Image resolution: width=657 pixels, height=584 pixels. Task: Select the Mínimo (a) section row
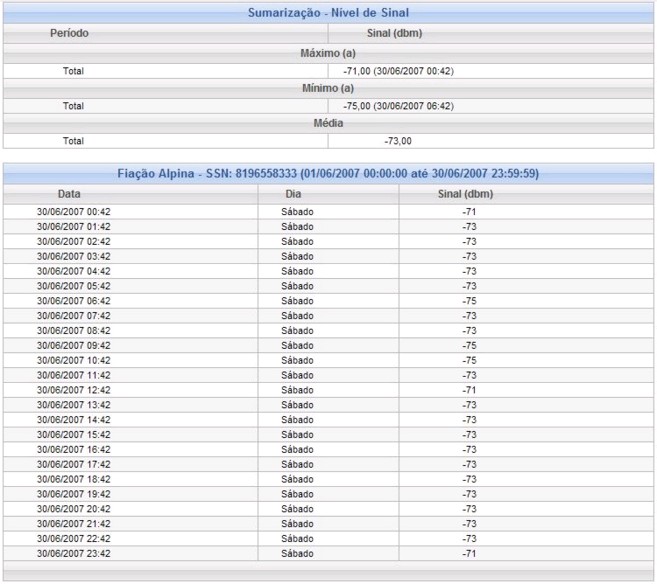328,88
